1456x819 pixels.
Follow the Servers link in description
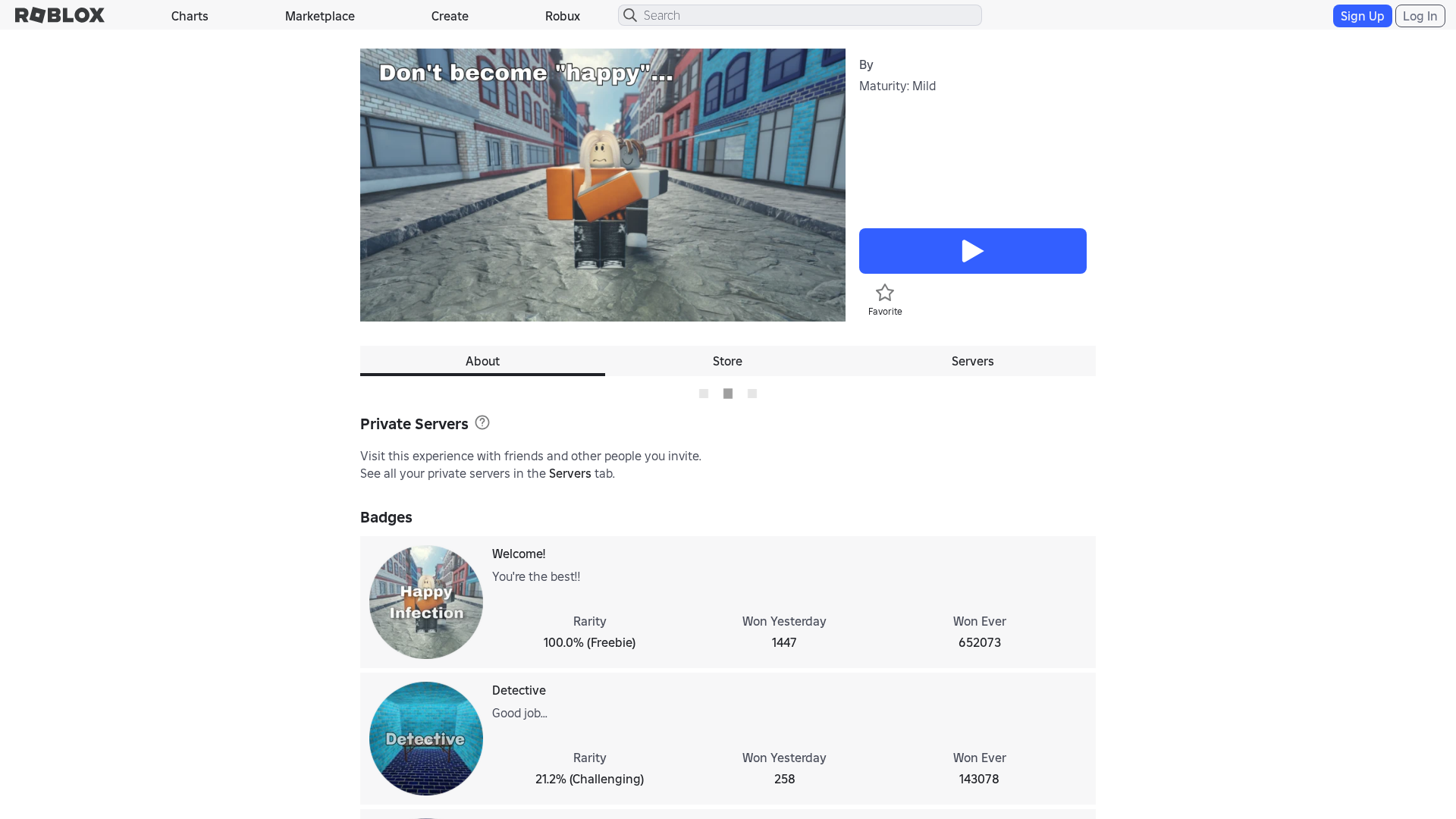(x=570, y=473)
